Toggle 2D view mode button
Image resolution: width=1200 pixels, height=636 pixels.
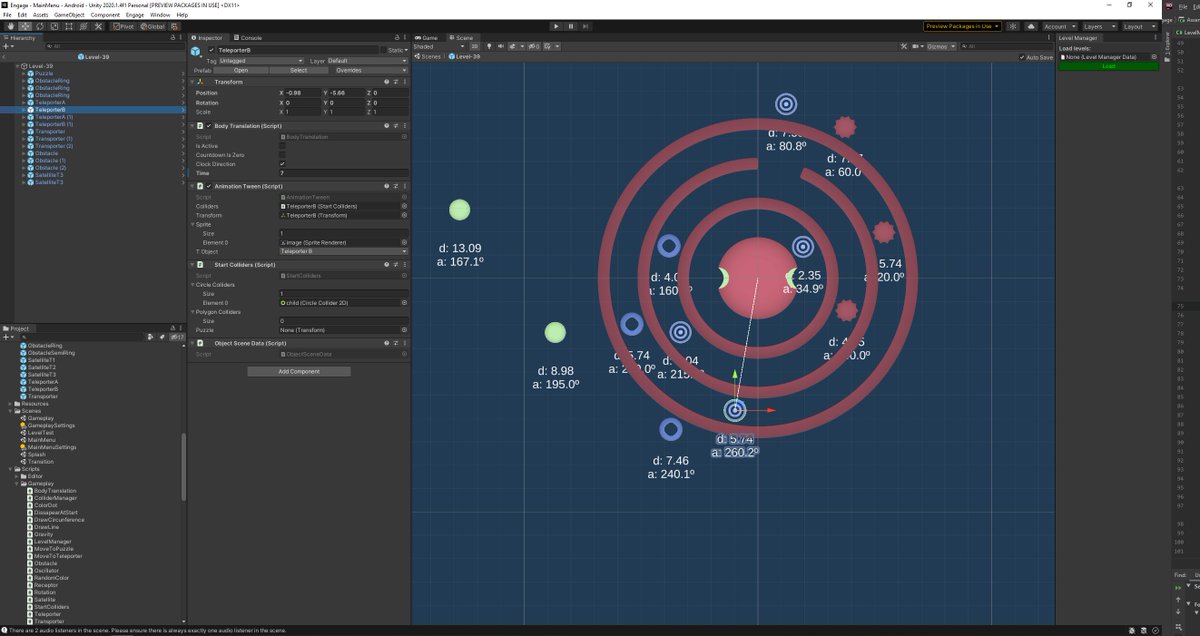coord(475,46)
